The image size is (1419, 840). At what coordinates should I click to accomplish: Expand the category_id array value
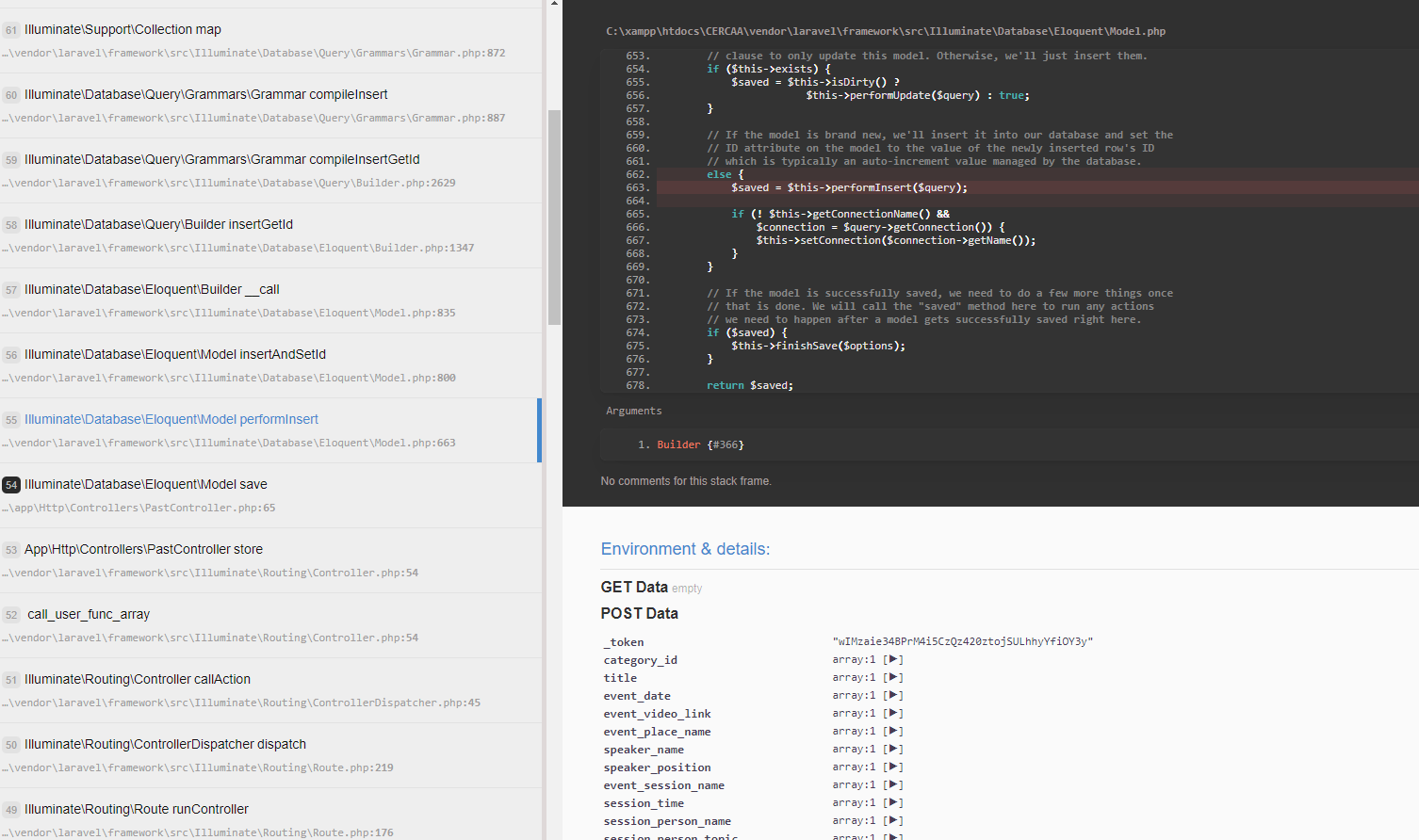894,660
